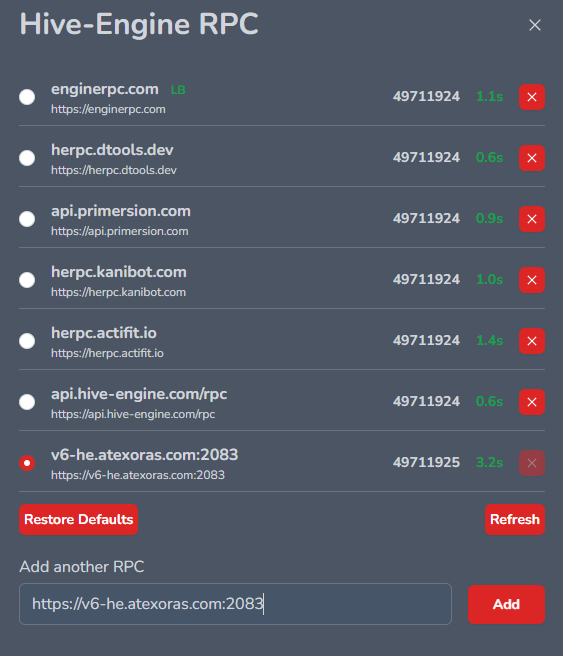This screenshot has width=563, height=656.
Task: Remove the enginerpc.com RPC entry
Action: (532, 97)
